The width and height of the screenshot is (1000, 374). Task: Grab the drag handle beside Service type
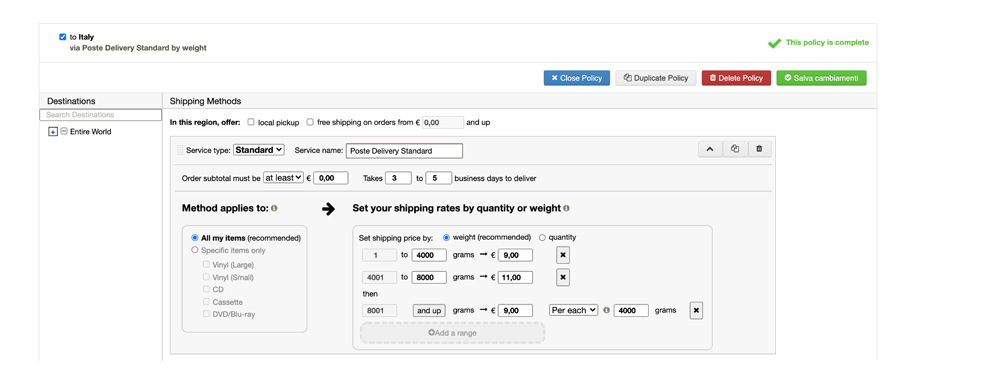click(x=180, y=151)
